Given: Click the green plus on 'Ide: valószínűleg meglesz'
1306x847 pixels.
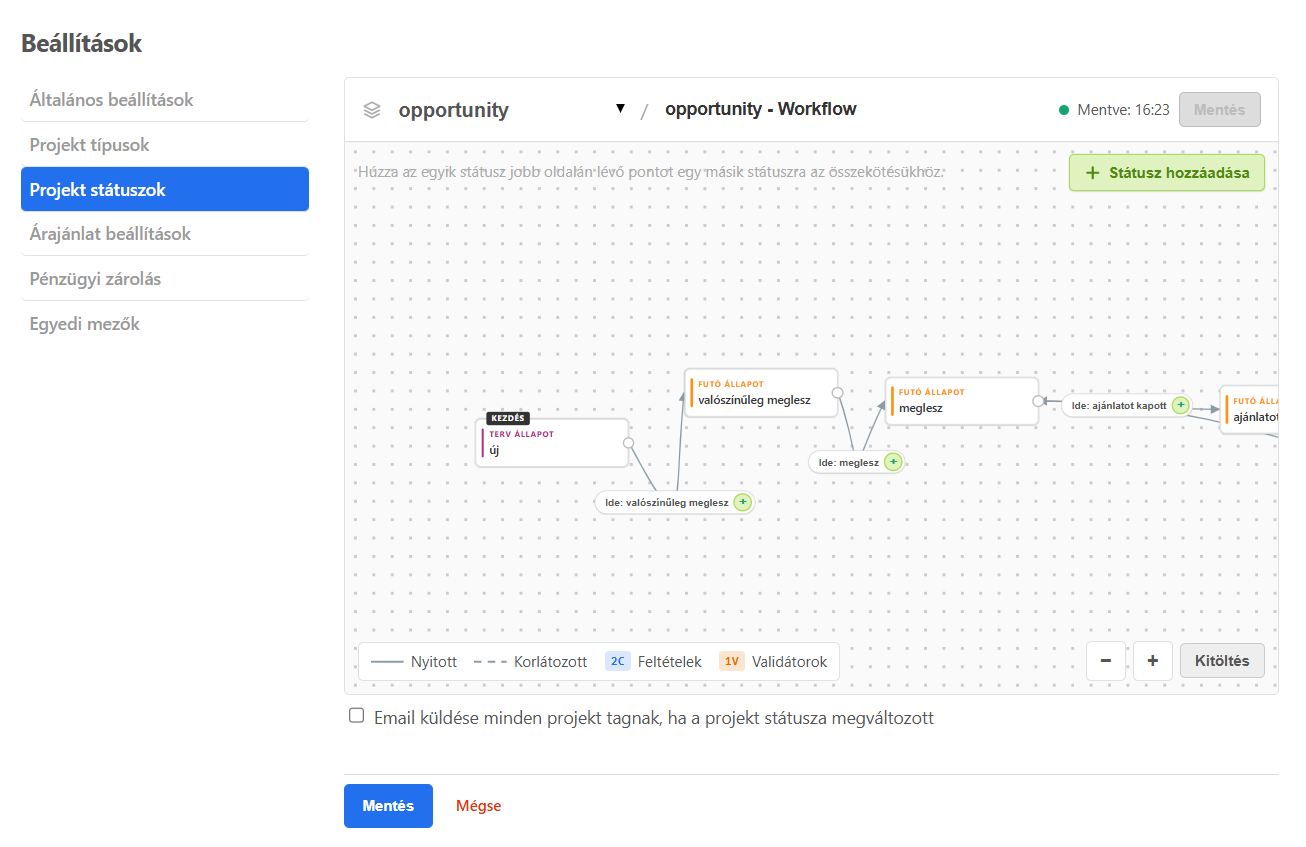Looking at the screenshot, I should tap(742, 502).
